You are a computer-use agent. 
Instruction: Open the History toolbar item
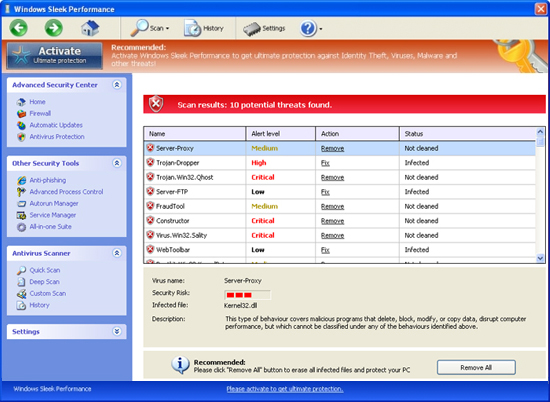[204, 28]
